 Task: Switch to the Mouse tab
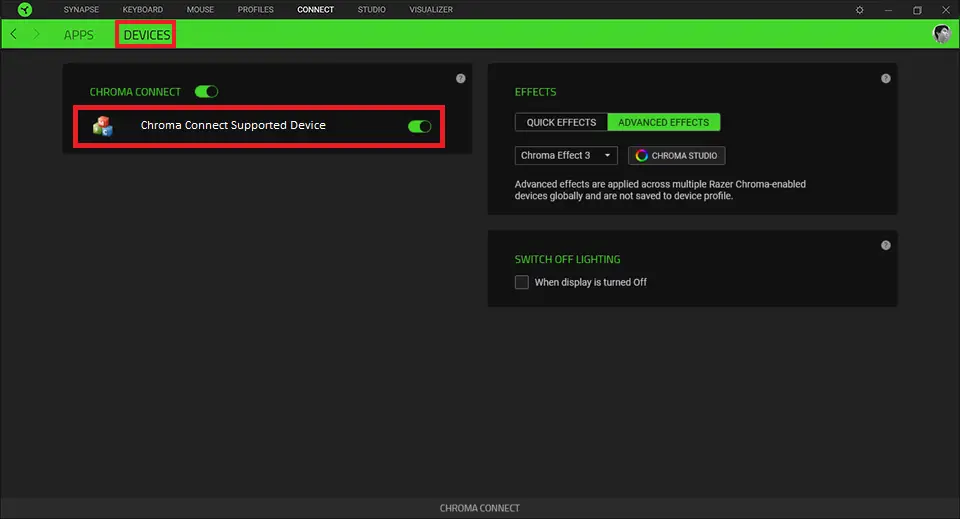(200, 10)
